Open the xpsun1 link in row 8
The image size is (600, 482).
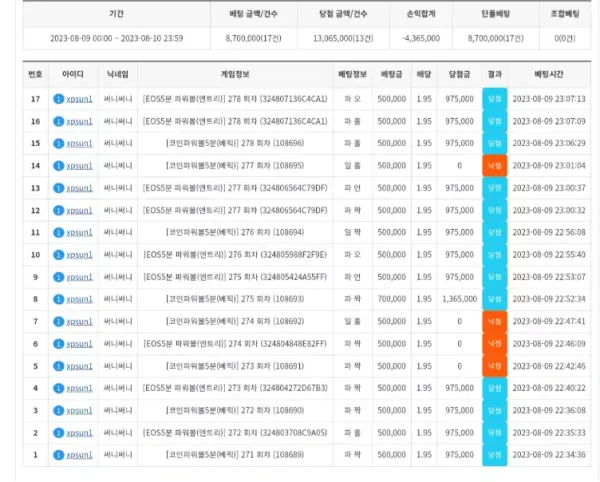pos(79,299)
